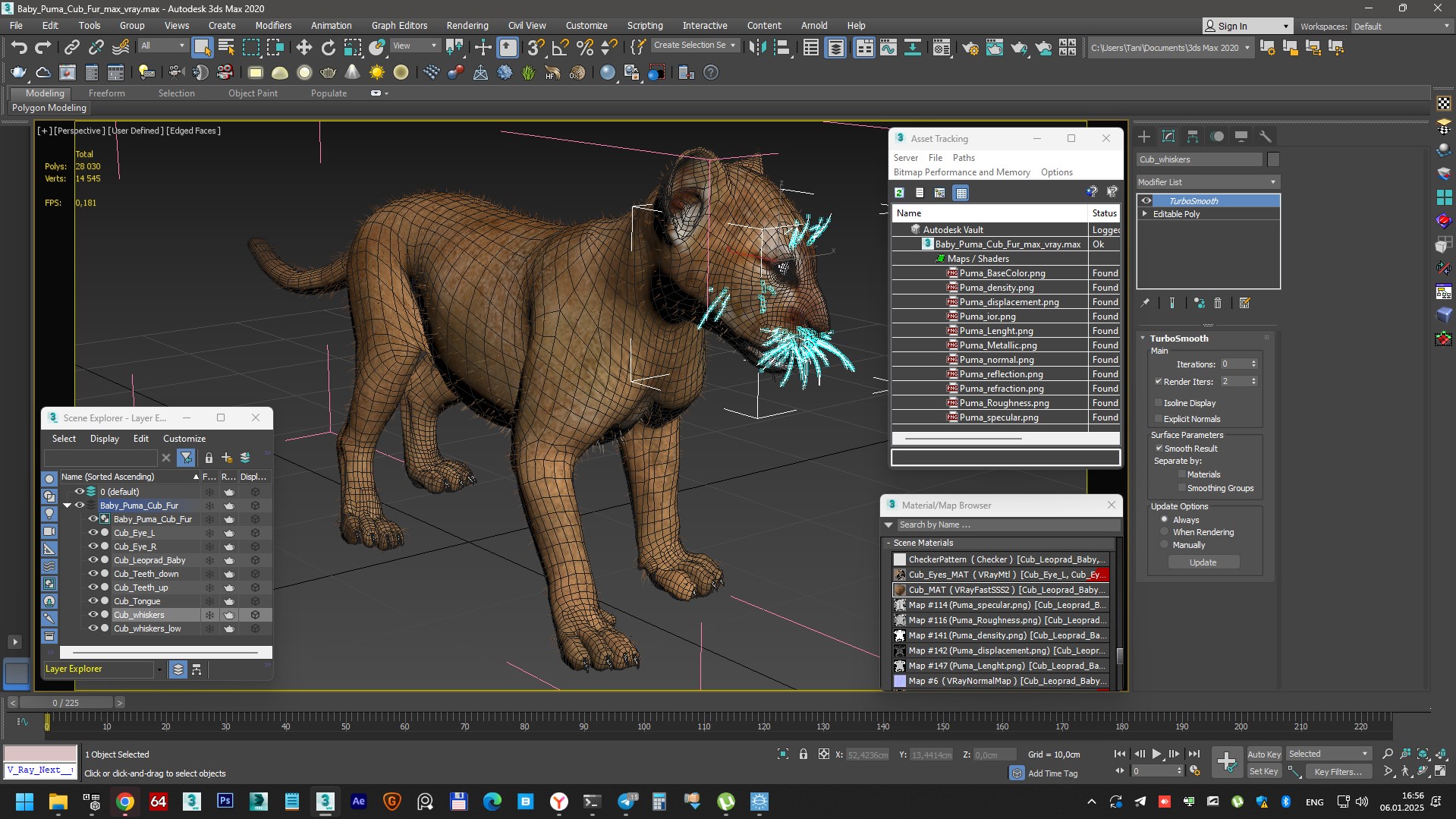Viewport: 1456px width, 819px height.
Task: Launch Adobe After Effects from taskbar
Action: [358, 801]
